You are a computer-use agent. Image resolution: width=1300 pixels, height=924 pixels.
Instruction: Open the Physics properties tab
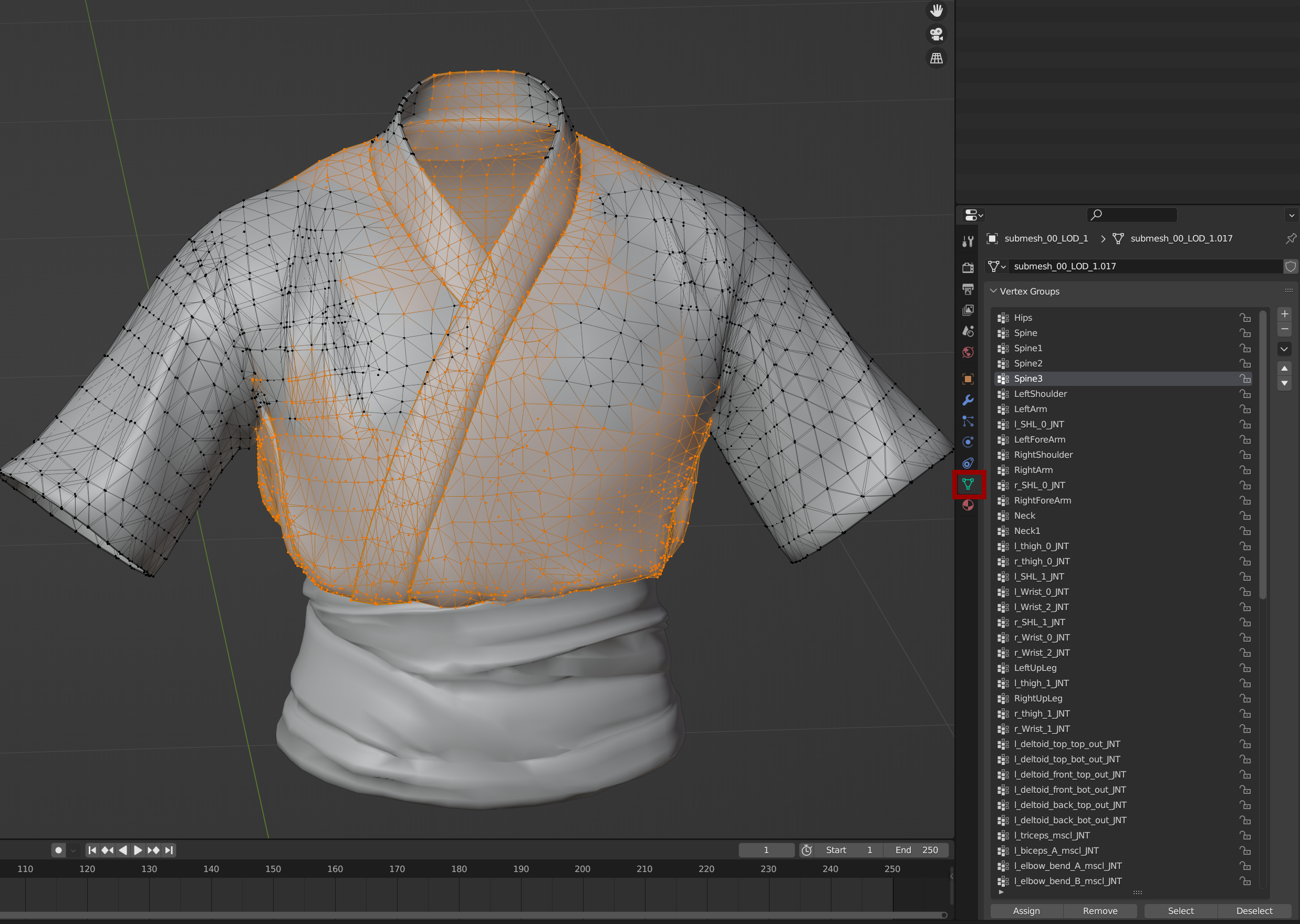[x=968, y=442]
